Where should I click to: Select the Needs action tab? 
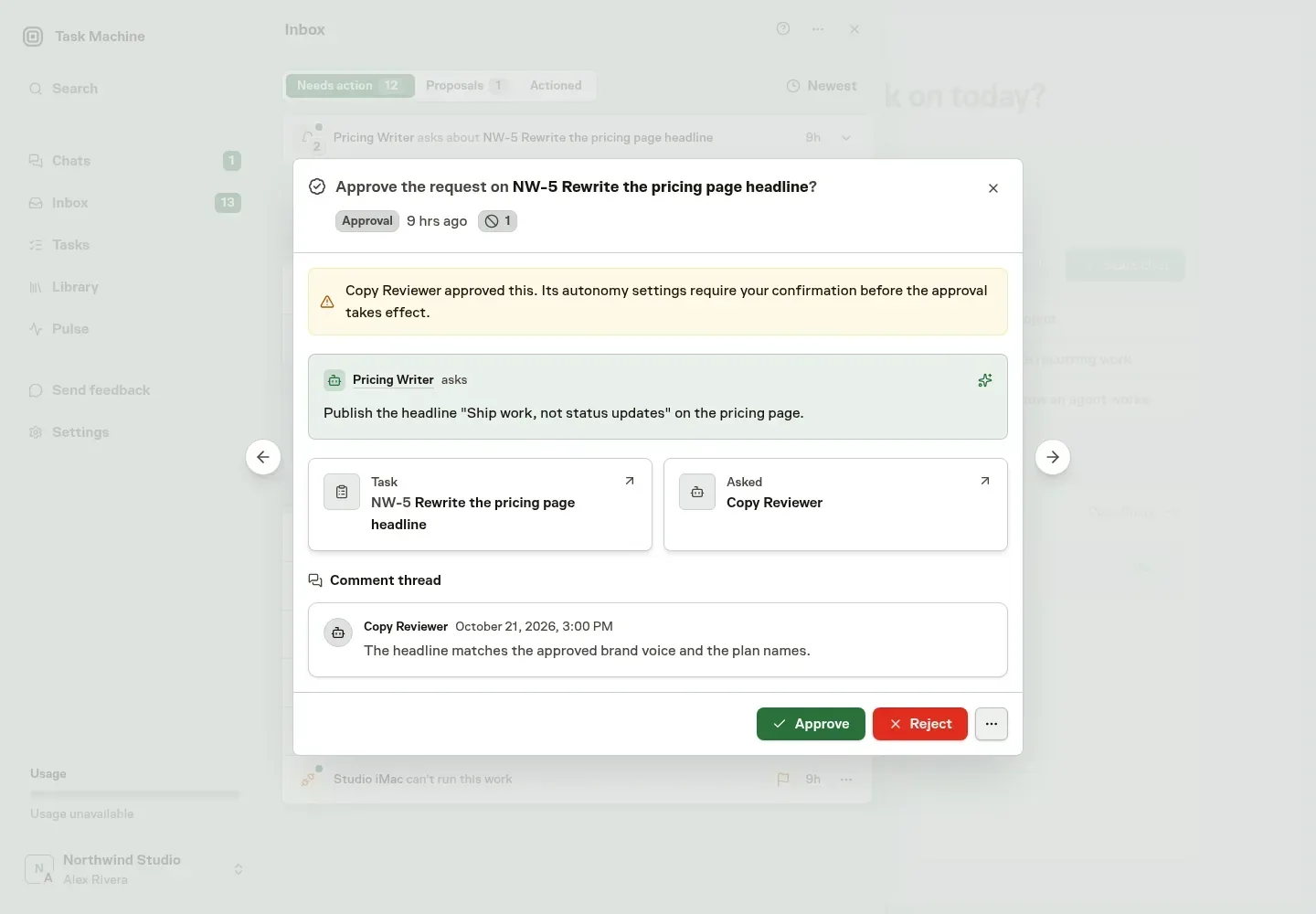tap(350, 86)
